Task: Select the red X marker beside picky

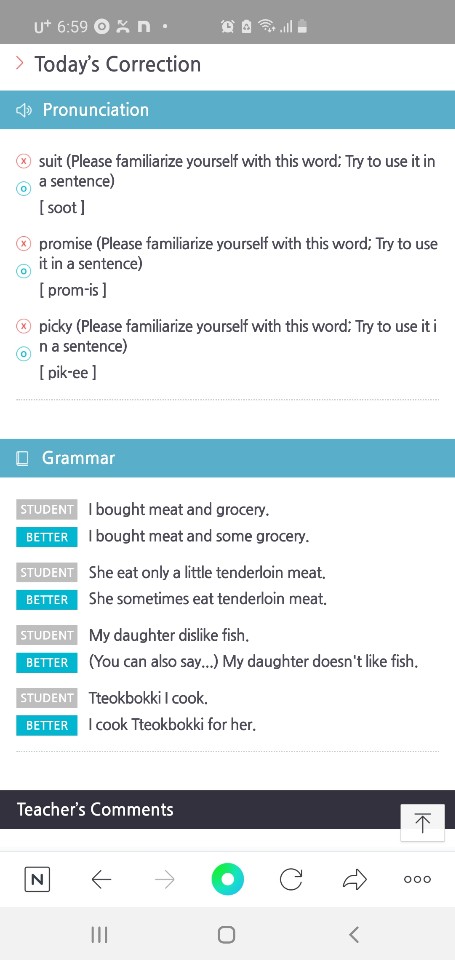Action: click(x=23, y=326)
